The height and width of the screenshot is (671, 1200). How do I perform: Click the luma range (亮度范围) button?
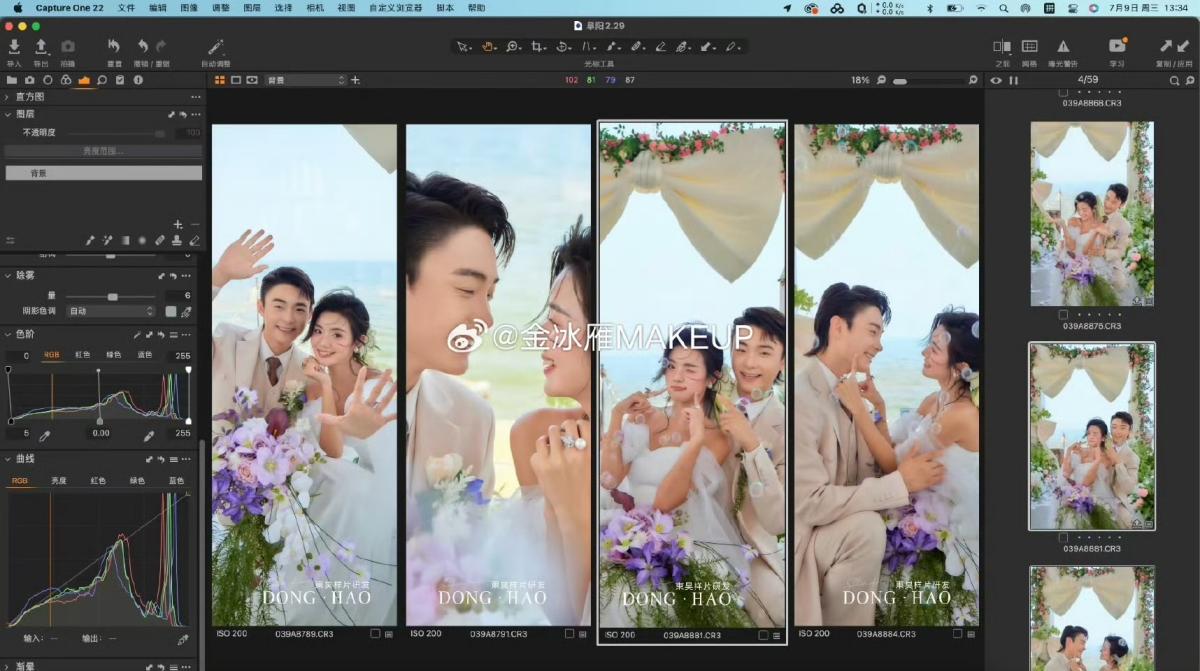pyautogui.click(x=103, y=151)
